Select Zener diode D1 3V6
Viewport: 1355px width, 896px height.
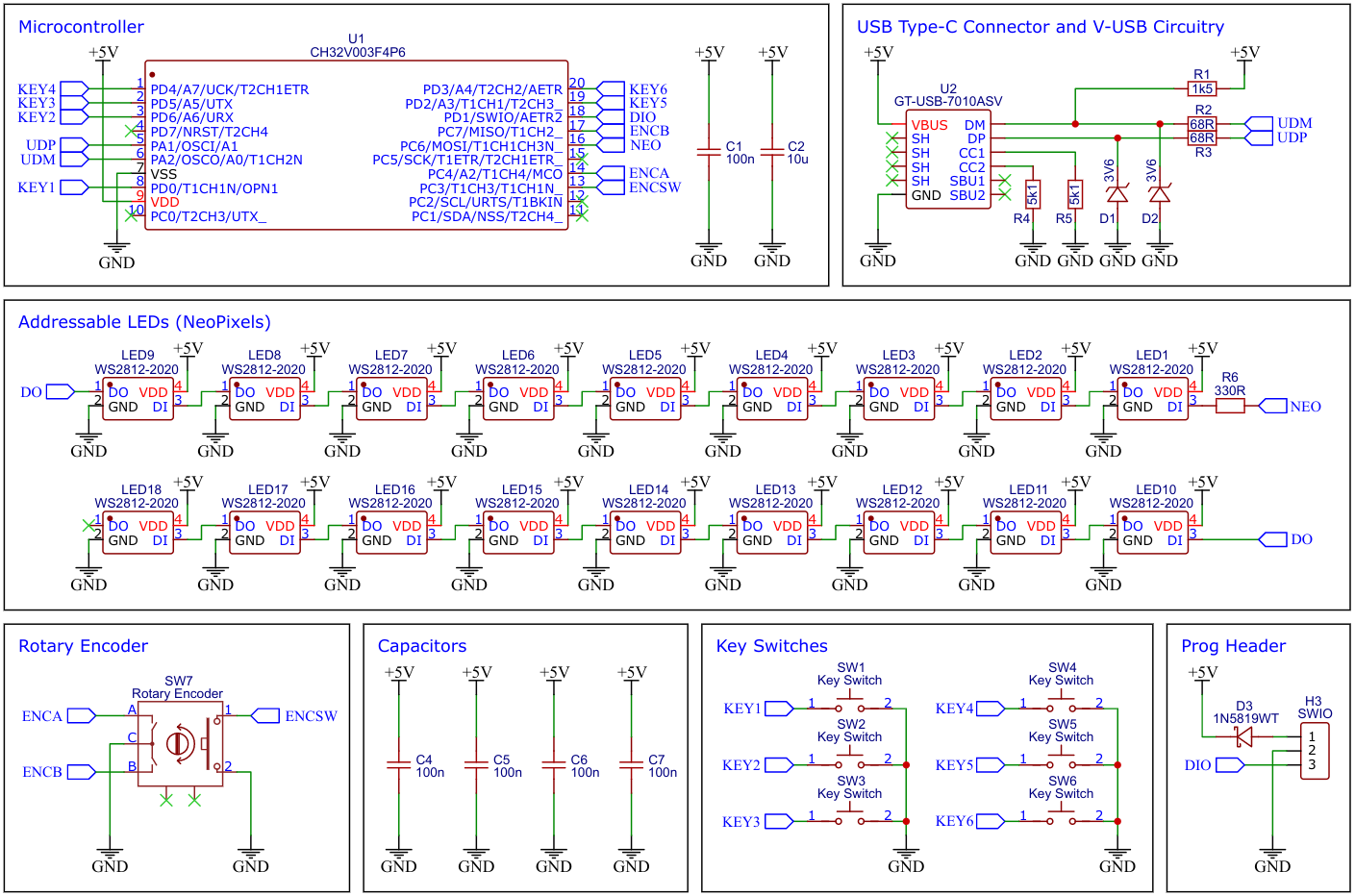pos(1117,194)
